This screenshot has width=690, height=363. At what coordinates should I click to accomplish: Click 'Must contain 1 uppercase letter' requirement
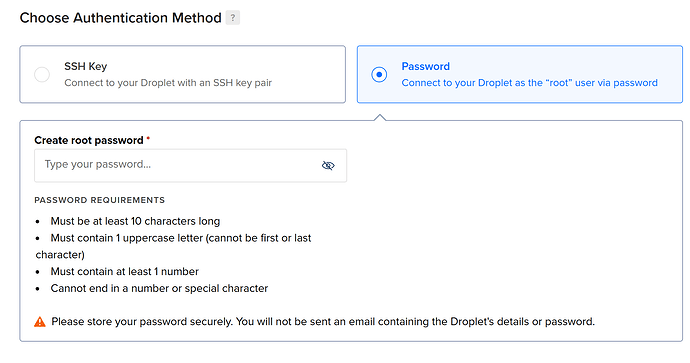[173, 246]
